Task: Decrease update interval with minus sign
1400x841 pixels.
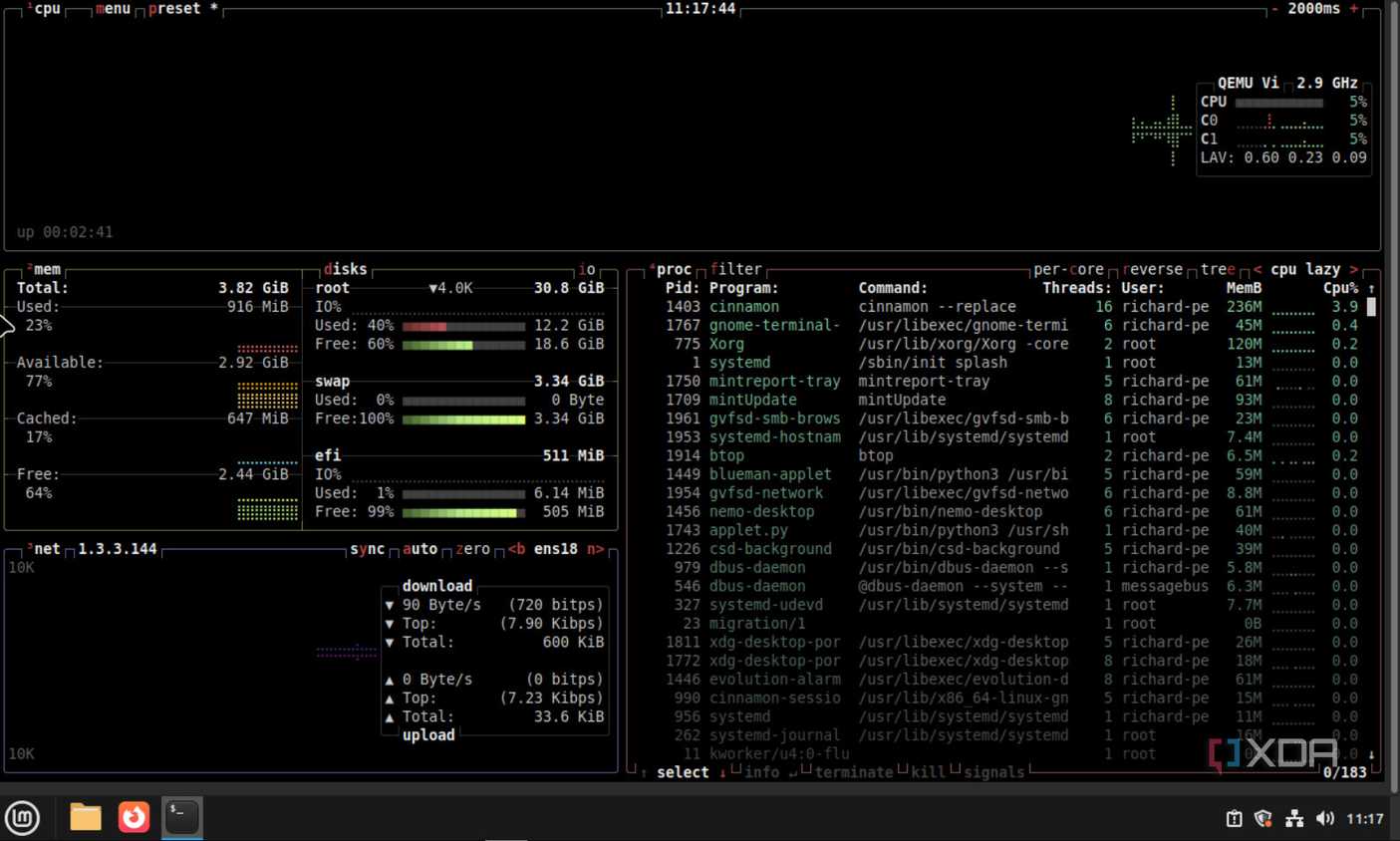Action: pyautogui.click(x=1274, y=8)
